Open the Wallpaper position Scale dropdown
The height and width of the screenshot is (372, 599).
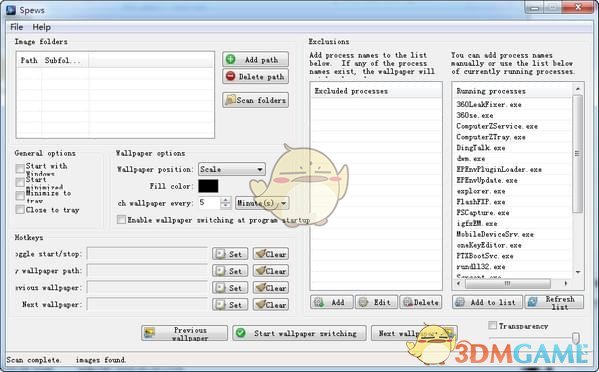232,169
